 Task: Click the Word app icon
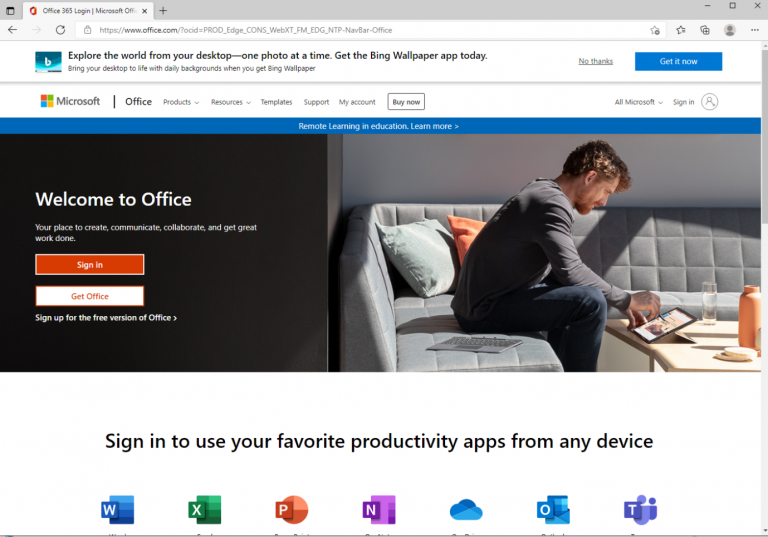(x=117, y=510)
